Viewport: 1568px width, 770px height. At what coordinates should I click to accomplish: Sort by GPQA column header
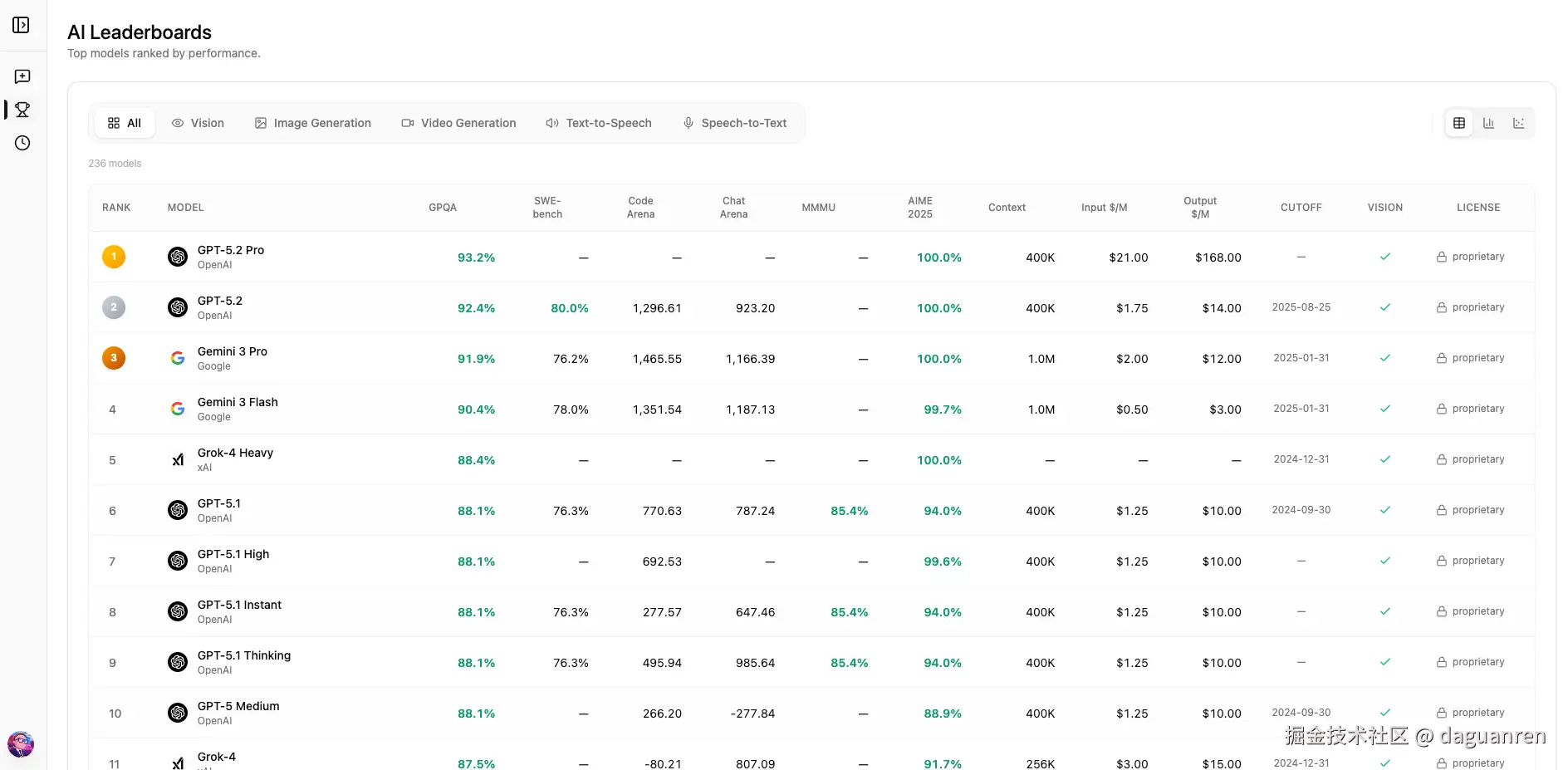coord(443,208)
